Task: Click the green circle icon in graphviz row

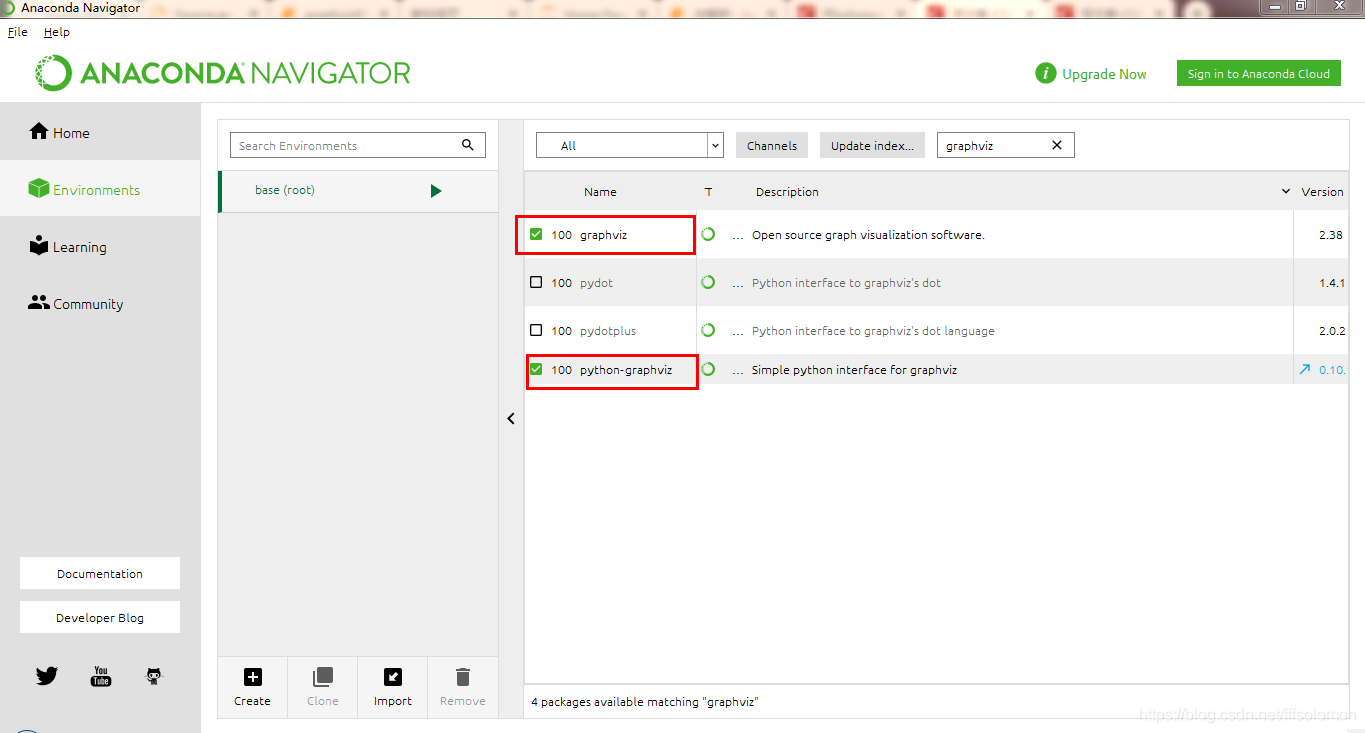Action: (708, 234)
